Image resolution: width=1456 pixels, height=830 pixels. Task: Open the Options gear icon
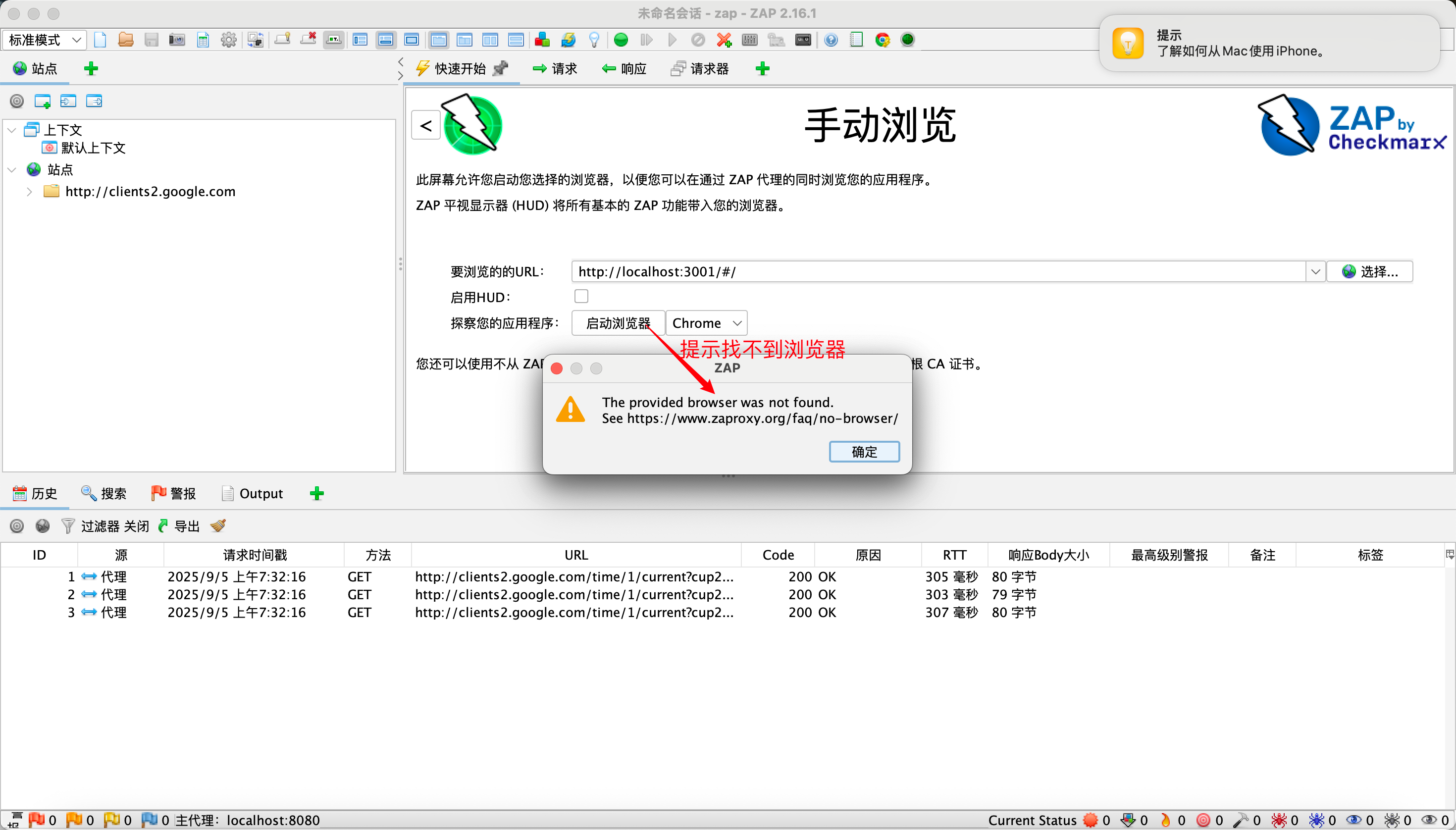tap(229, 40)
